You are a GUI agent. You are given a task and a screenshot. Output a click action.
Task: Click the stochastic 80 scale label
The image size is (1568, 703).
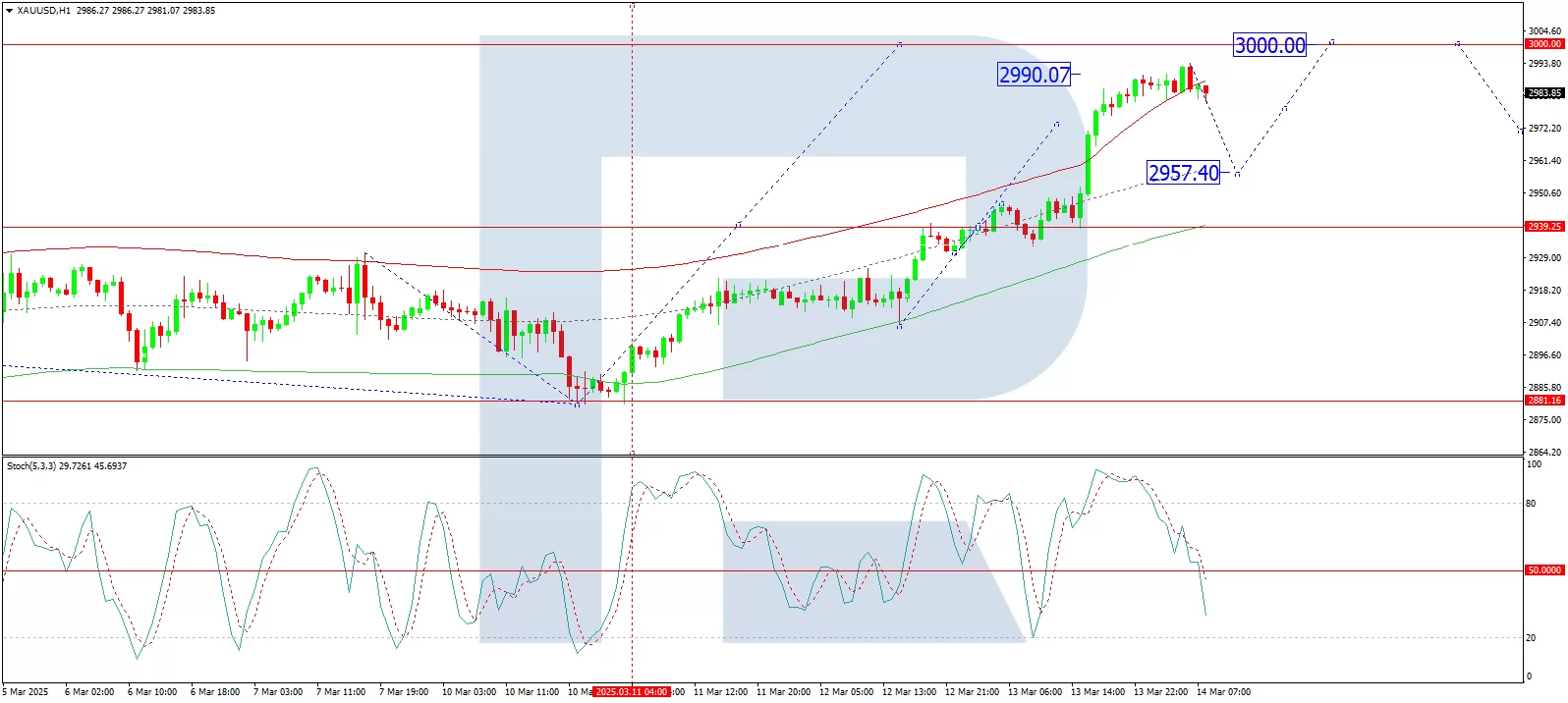[1531, 504]
